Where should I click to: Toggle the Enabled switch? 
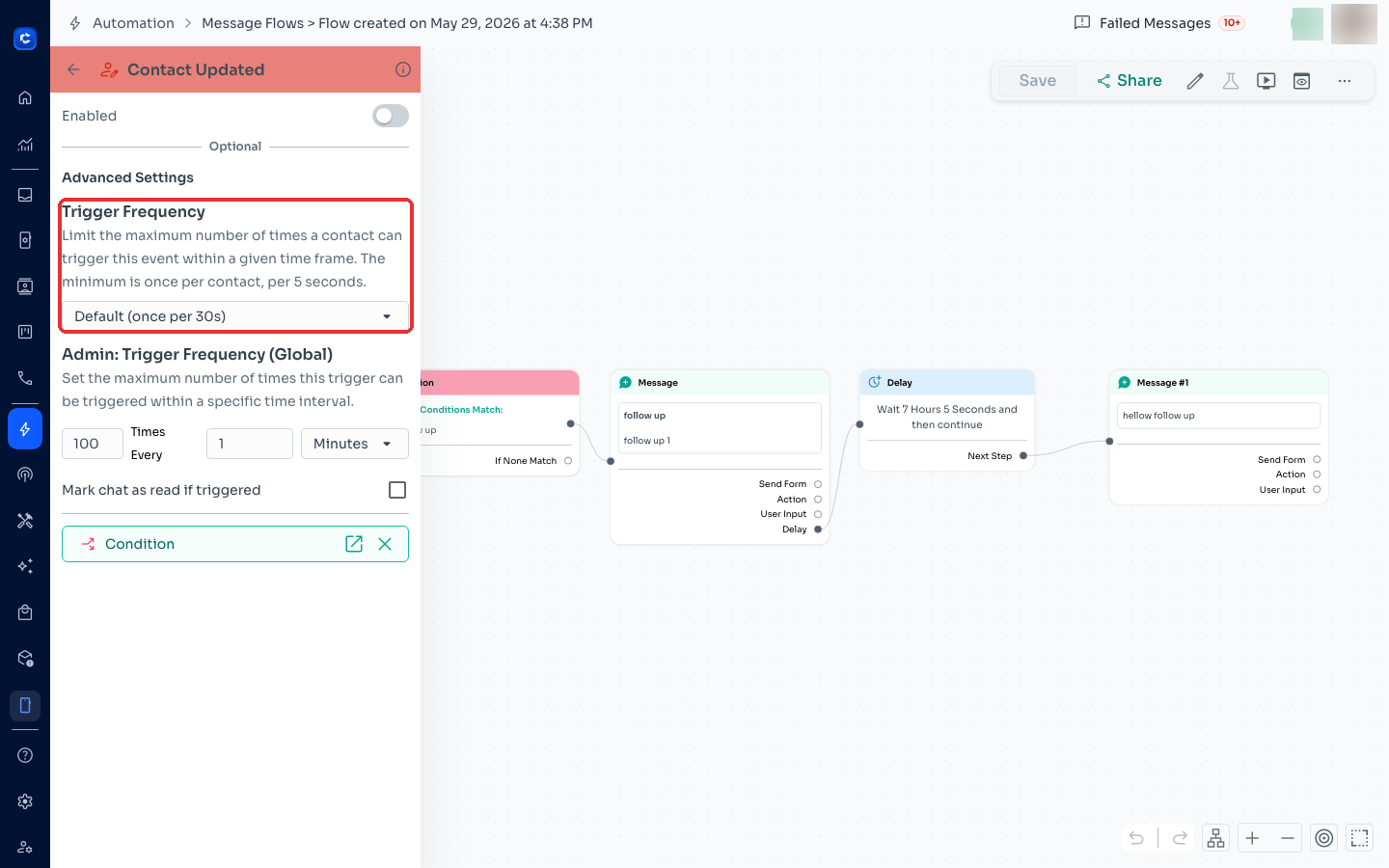[391, 116]
